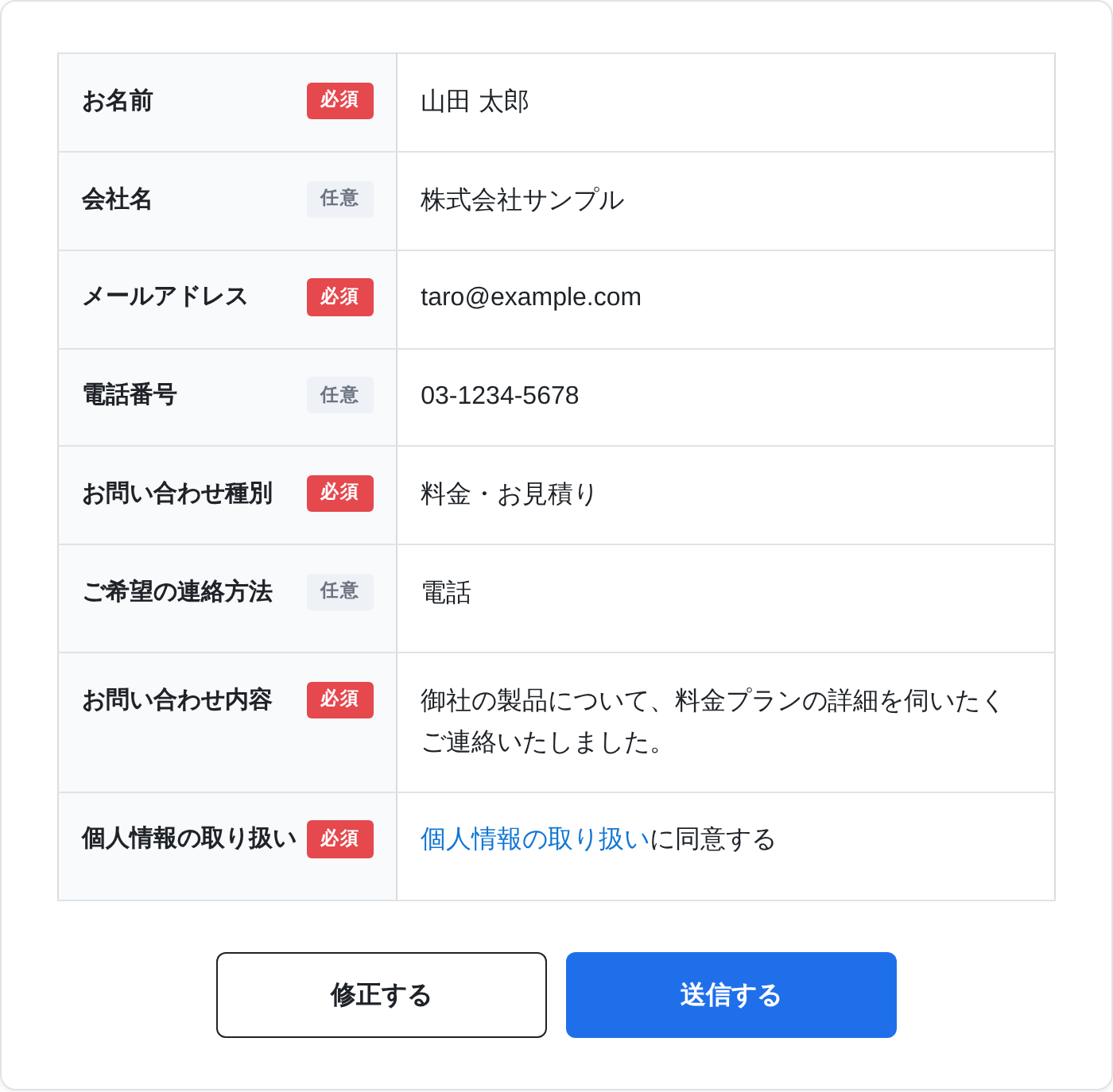Click the 必須 badge in the 個人情報の取り扱い row
Image resolution: width=1113 pixels, height=1092 pixels.
pyautogui.click(x=340, y=839)
